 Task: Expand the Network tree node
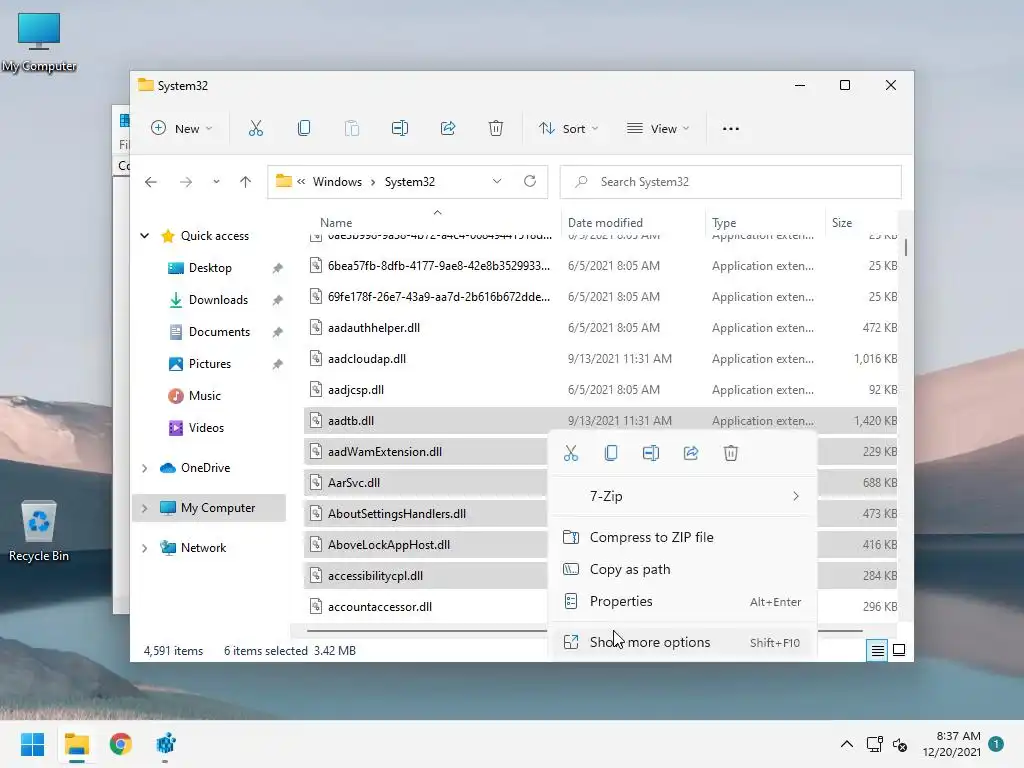[144, 548]
